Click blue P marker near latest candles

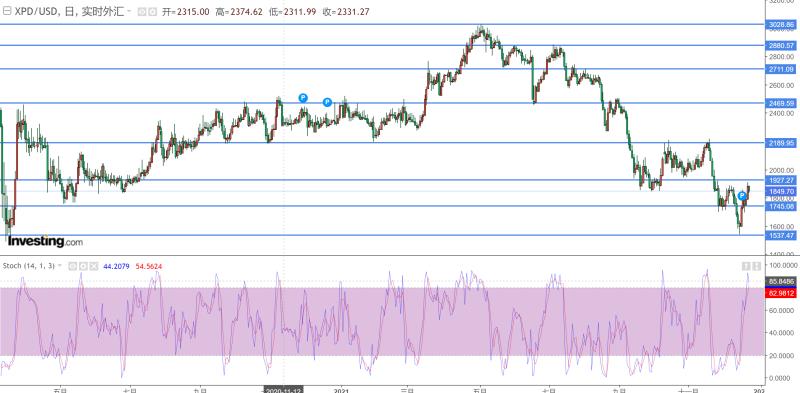742,195
